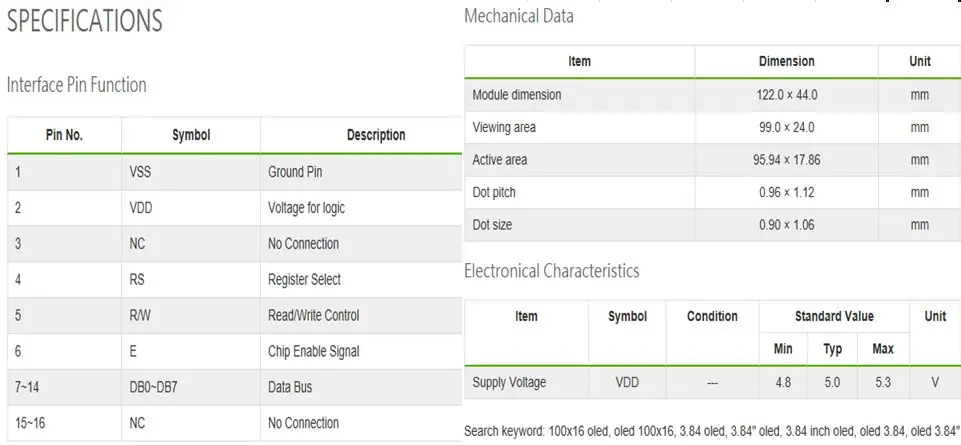This screenshot has height=445, width=961.
Task: Click the Standard Value header cell
Action: [834, 316]
